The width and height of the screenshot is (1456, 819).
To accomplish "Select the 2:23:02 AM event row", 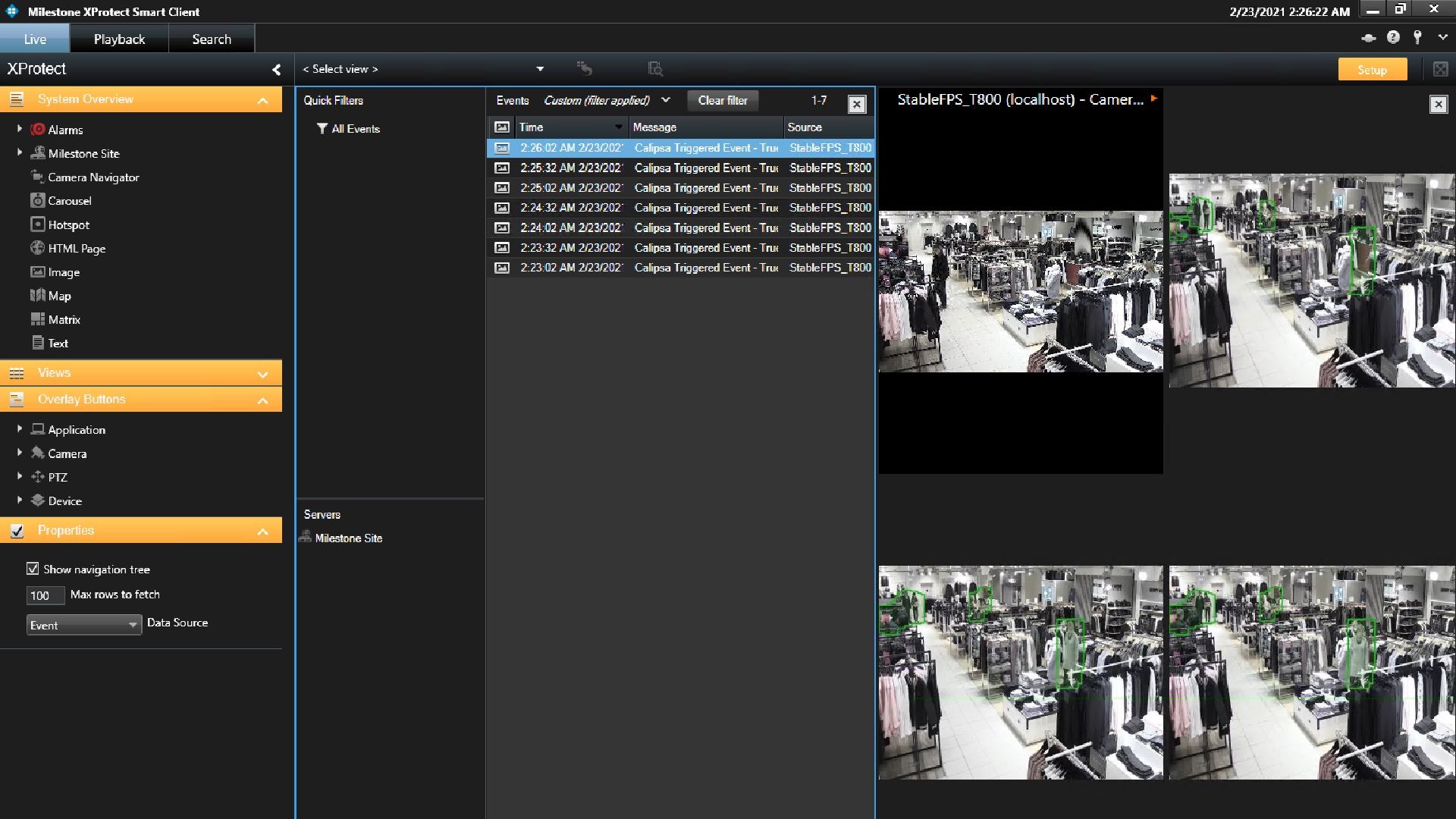I will pos(681,268).
